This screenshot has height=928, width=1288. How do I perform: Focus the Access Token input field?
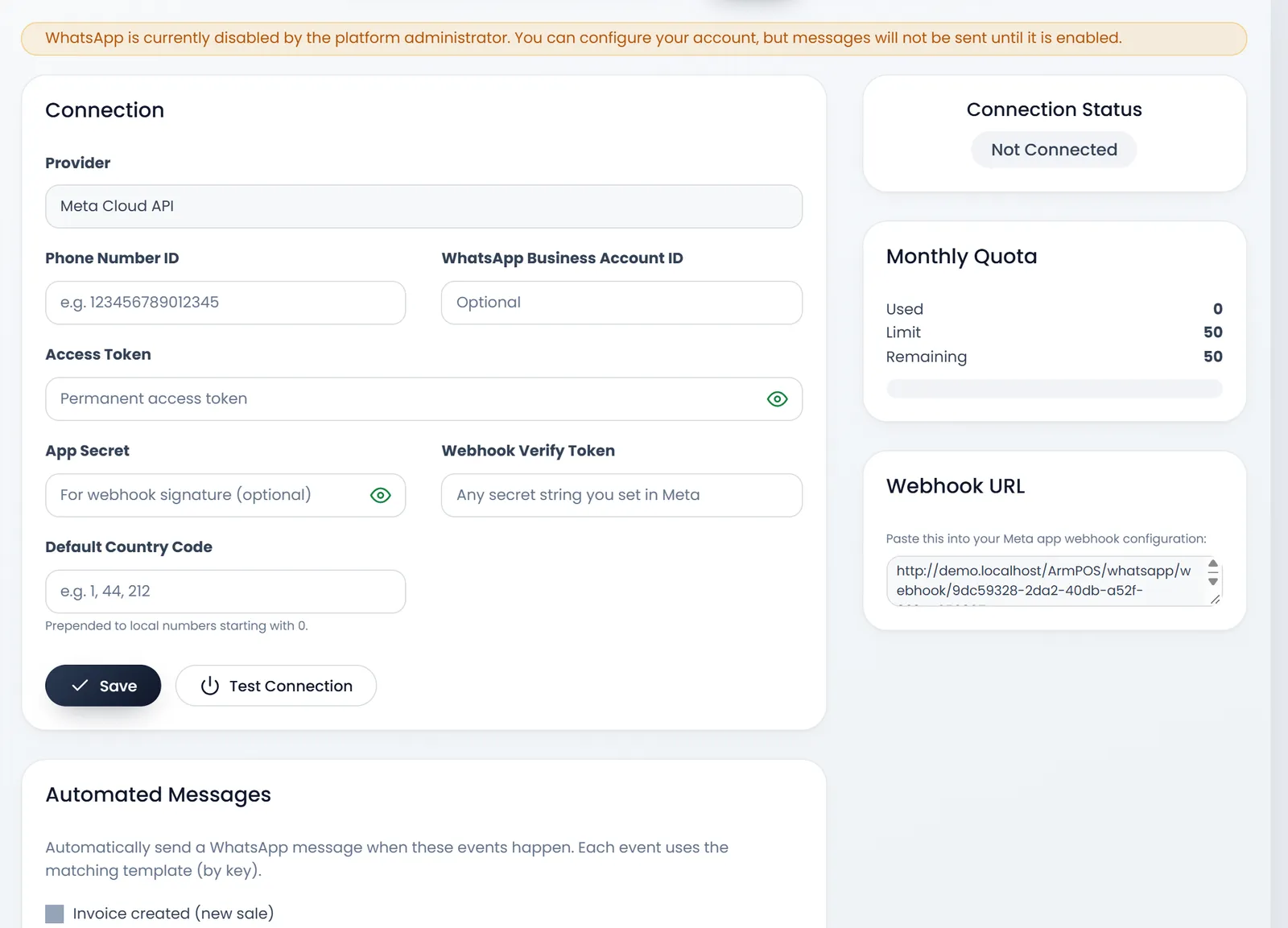coord(423,399)
